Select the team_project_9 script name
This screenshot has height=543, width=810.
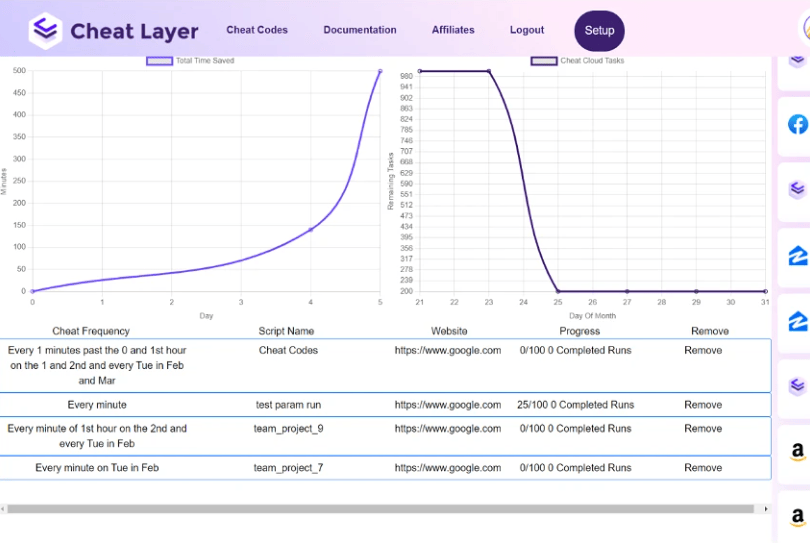point(288,428)
